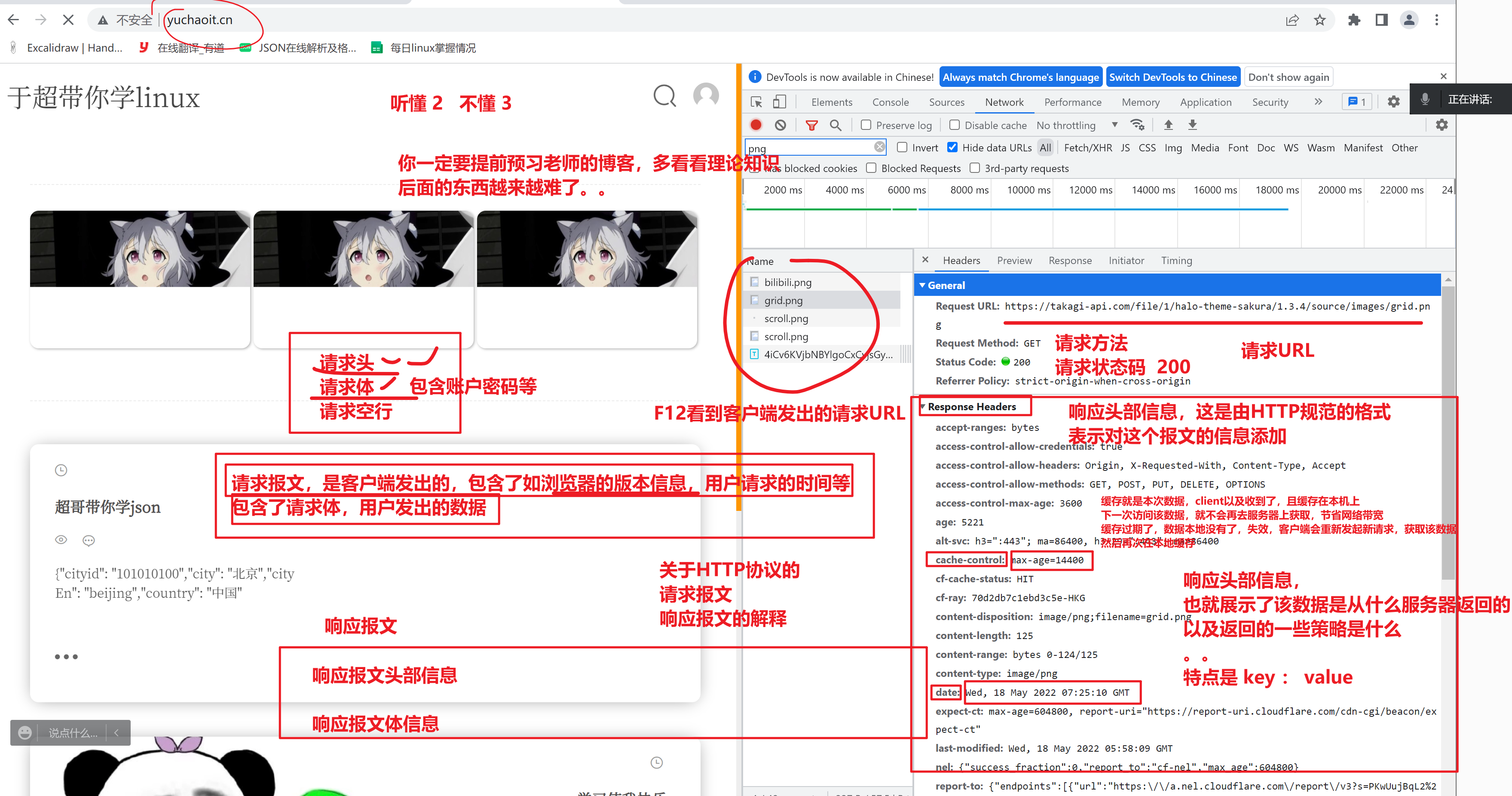Import HAR file with upload arrow

point(1169,125)
